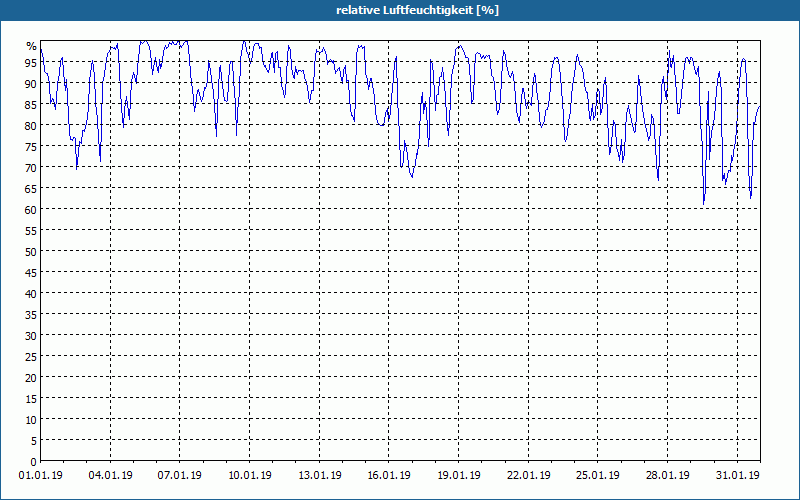The height and width of the screenshot is (500, 800).
Task: Choose the 22.01.19 date label
Action: [x=529, y=475]
